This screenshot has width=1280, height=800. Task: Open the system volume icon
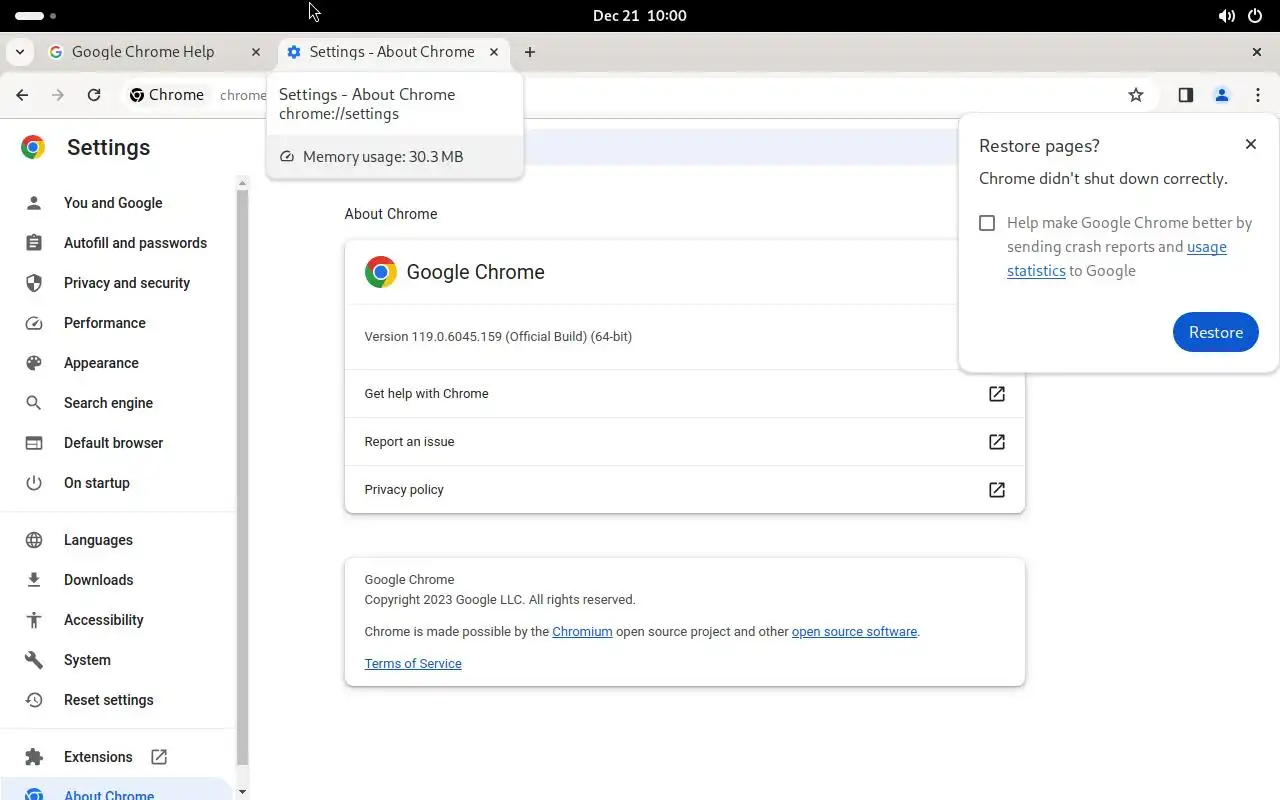point(1226,16)
